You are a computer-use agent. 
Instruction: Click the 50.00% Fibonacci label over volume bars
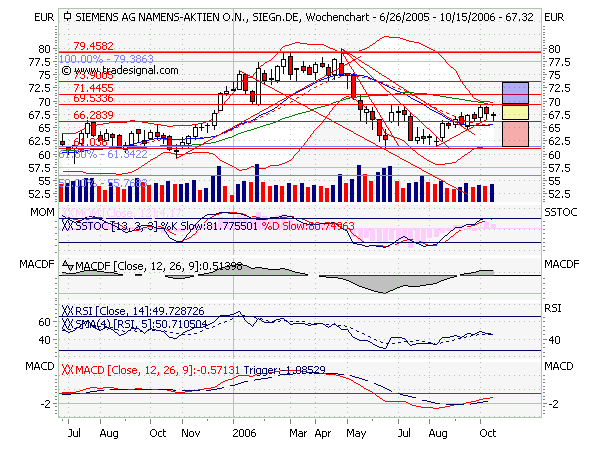pos(103,183)
